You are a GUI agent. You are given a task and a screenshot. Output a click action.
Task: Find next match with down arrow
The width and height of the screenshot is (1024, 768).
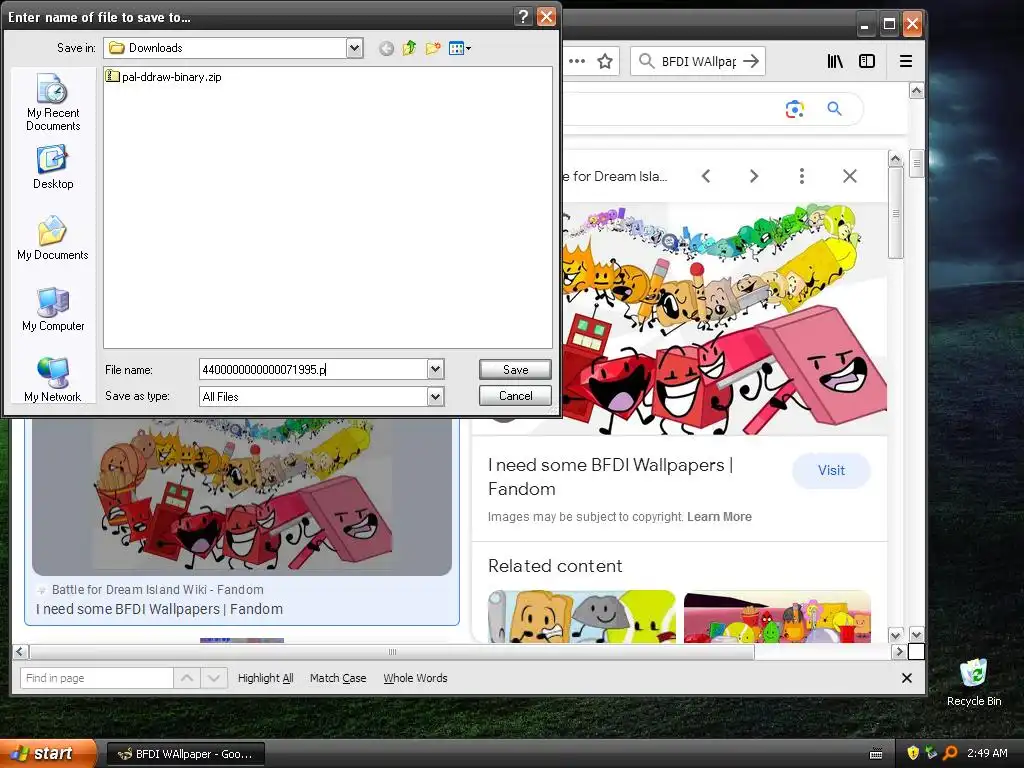point(214,678)
